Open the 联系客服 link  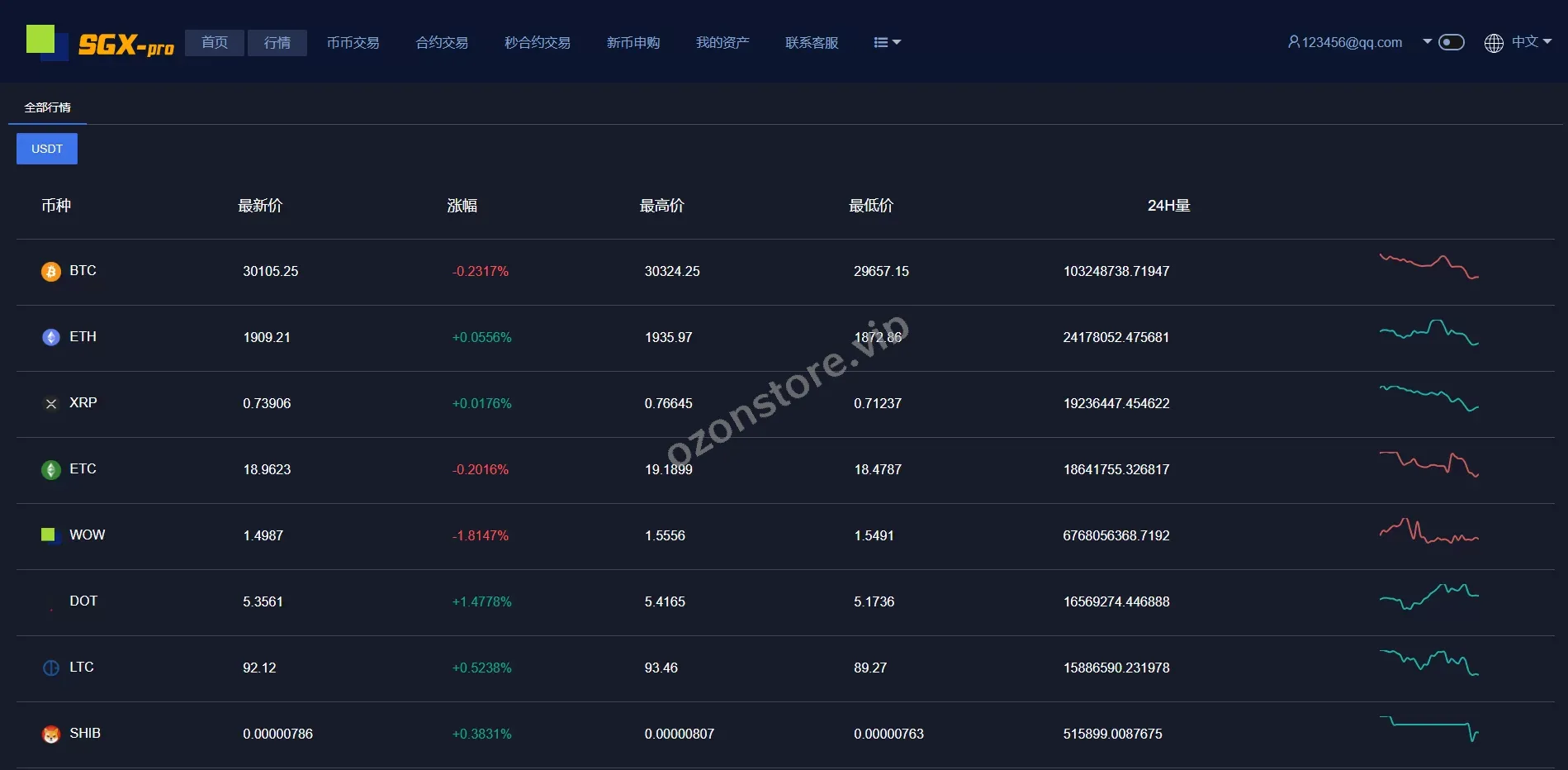[812, 43]
